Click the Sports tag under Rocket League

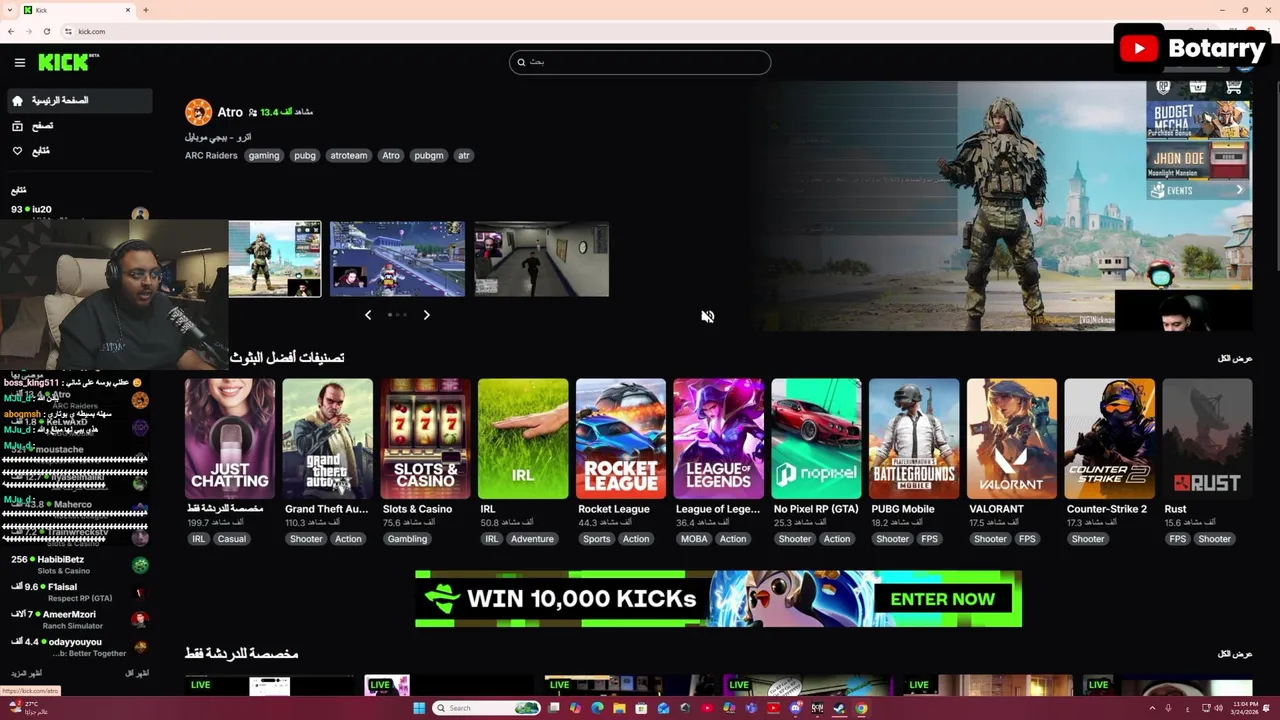[596, 539]
